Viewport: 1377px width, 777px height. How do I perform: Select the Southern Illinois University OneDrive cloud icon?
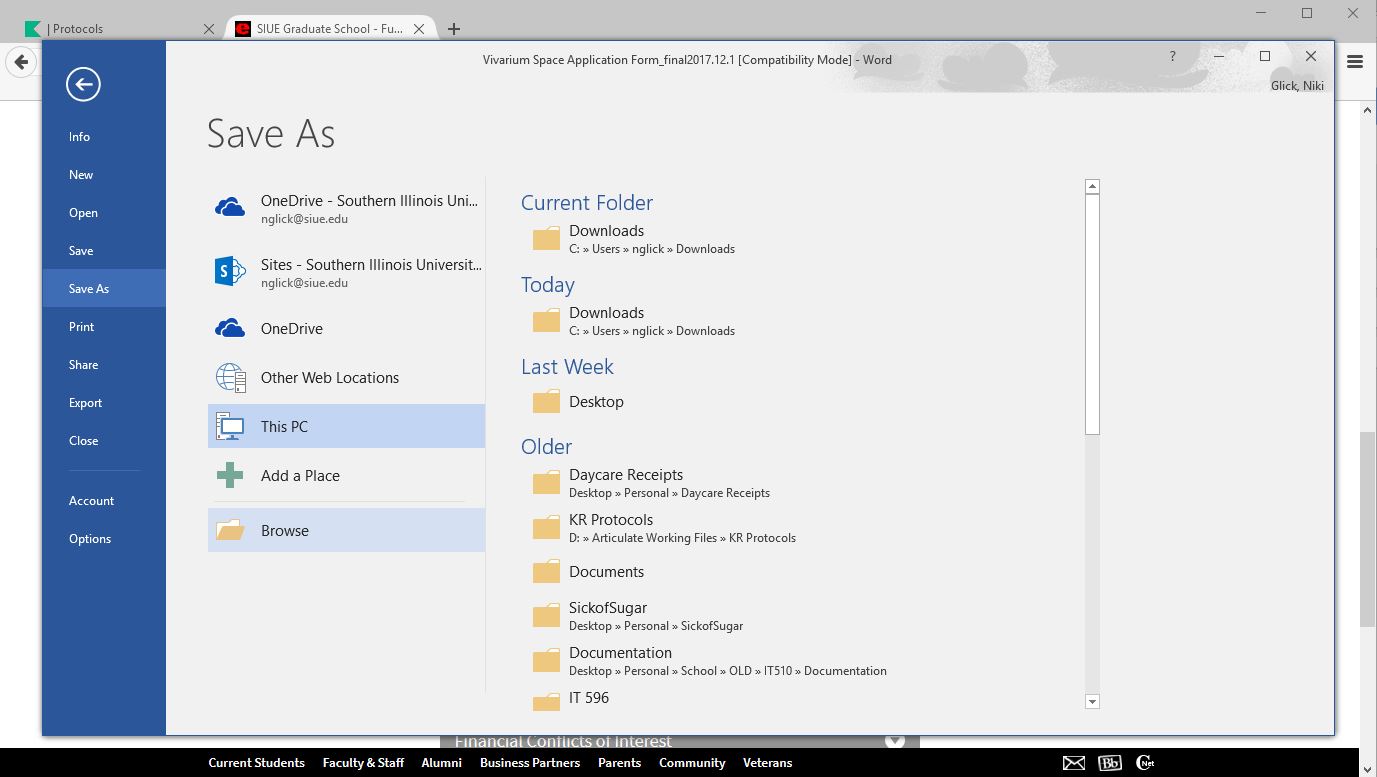pos(230,208)
